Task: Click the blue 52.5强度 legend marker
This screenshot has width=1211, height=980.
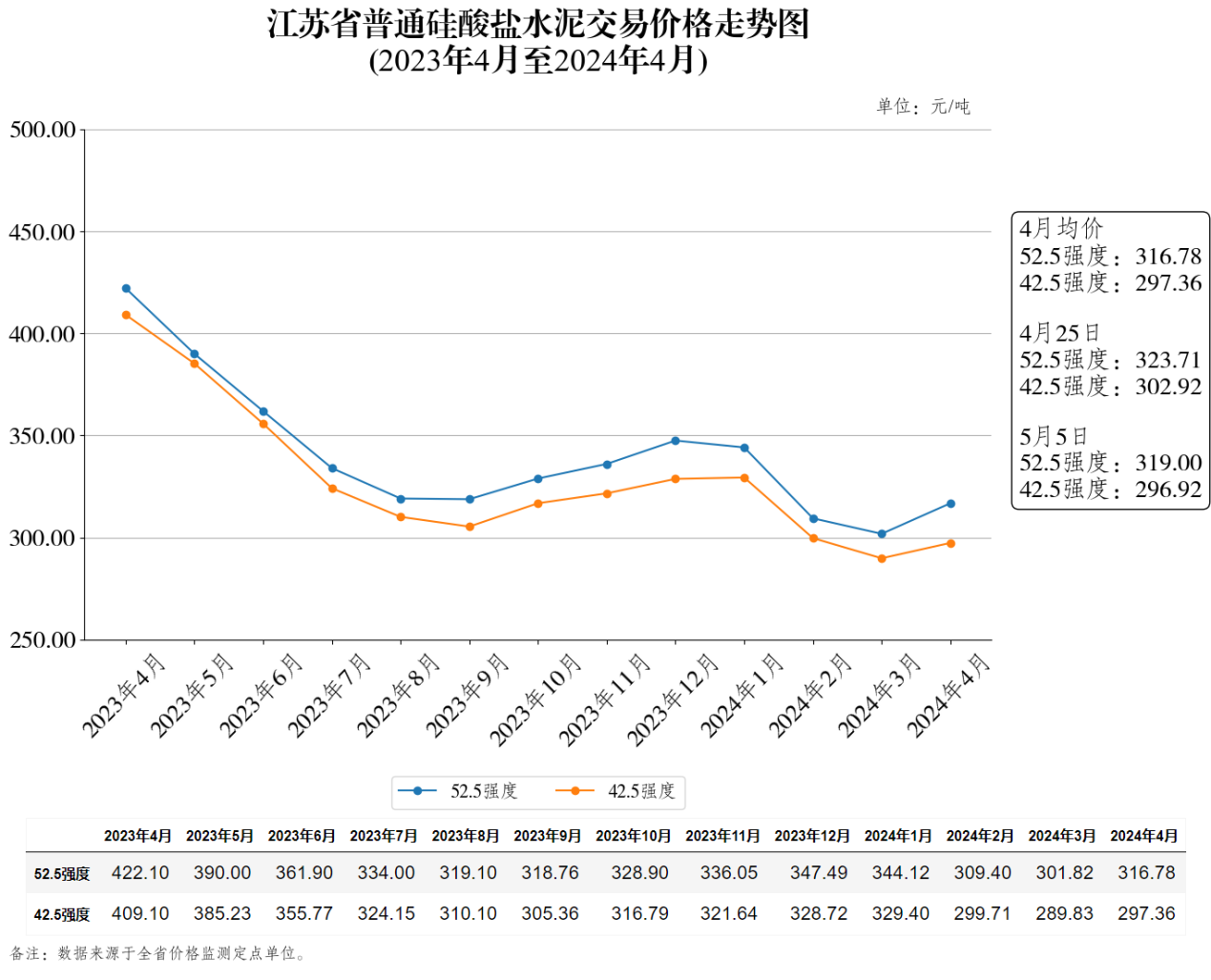Action: point(417,791)
